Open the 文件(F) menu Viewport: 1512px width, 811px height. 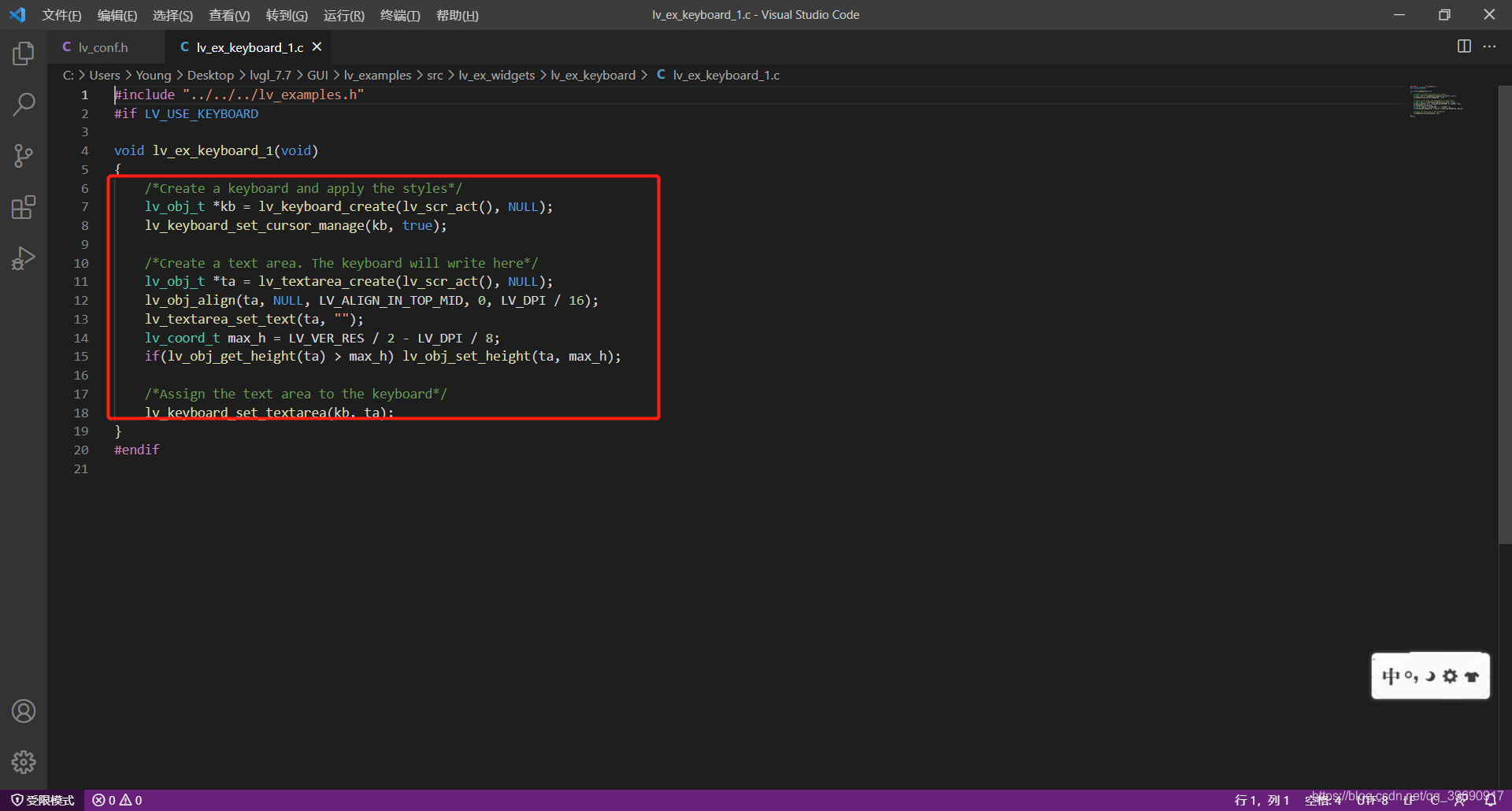(x=61, y=15)
